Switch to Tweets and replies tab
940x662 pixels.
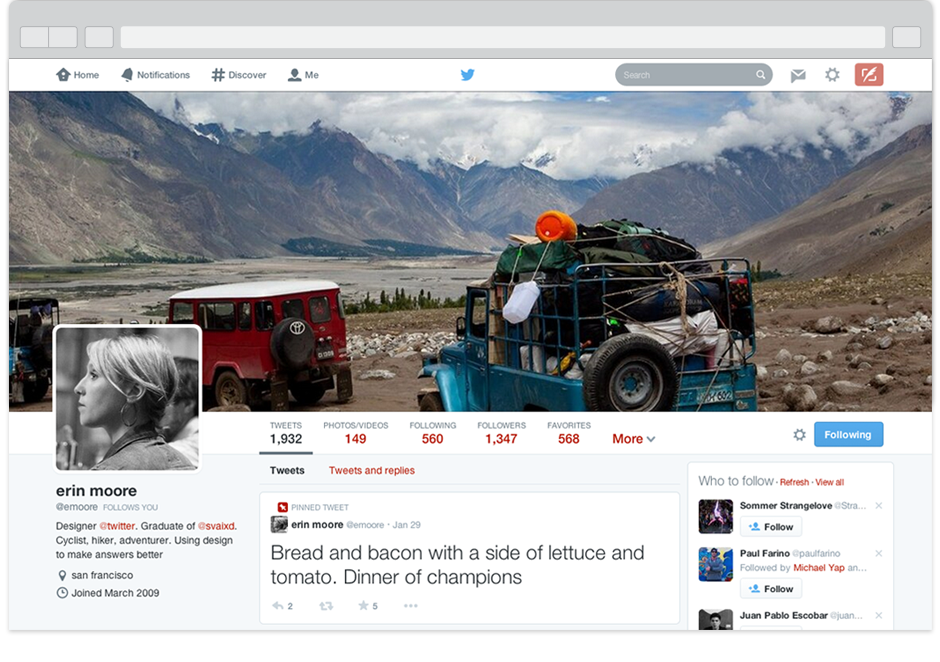click(371, 471)
